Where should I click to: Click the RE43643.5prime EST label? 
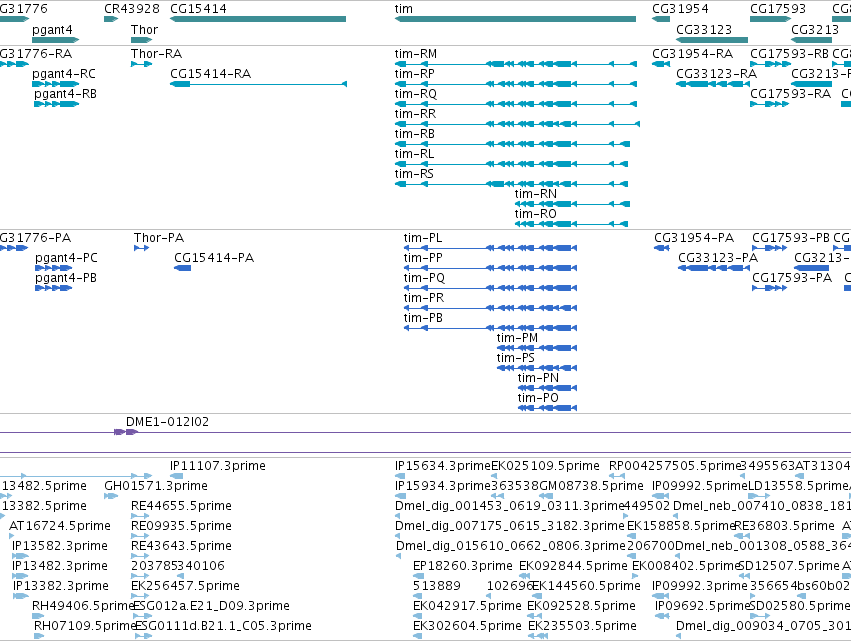point(181,546)
